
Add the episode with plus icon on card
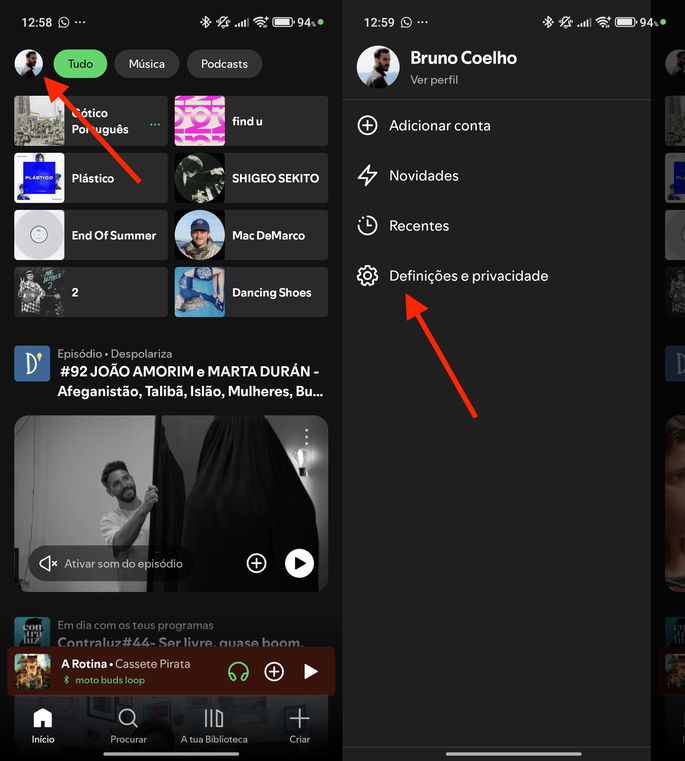coord(256,563)
